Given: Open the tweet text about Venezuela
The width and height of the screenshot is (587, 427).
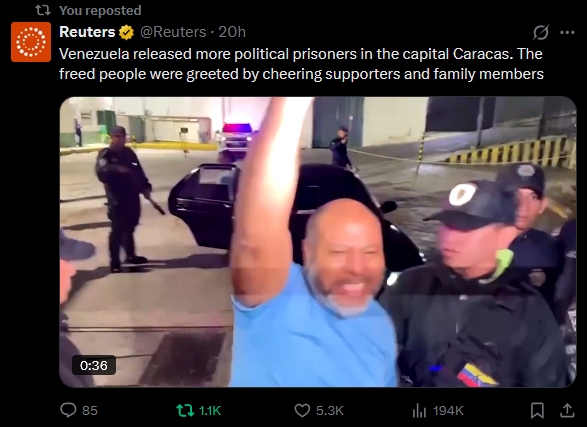Looking at the screenshot, I should click(301, 64).
